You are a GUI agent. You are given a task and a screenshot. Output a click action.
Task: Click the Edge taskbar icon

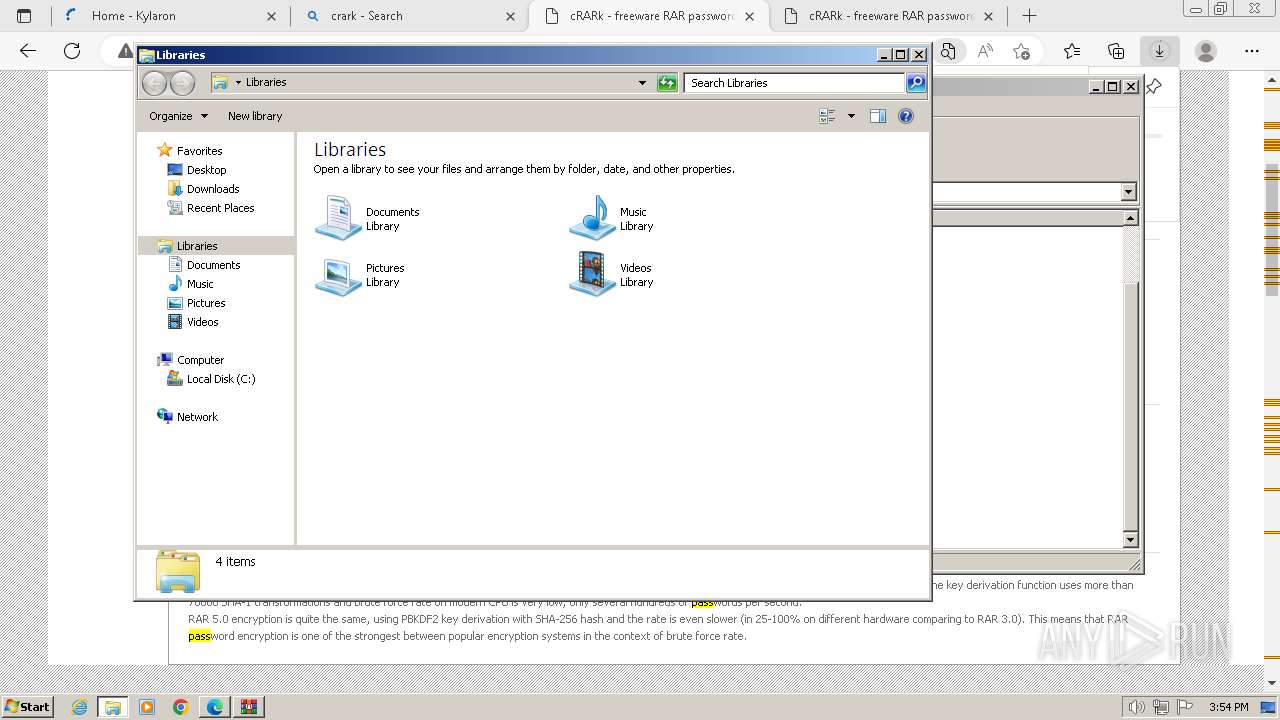pos(215,707)
